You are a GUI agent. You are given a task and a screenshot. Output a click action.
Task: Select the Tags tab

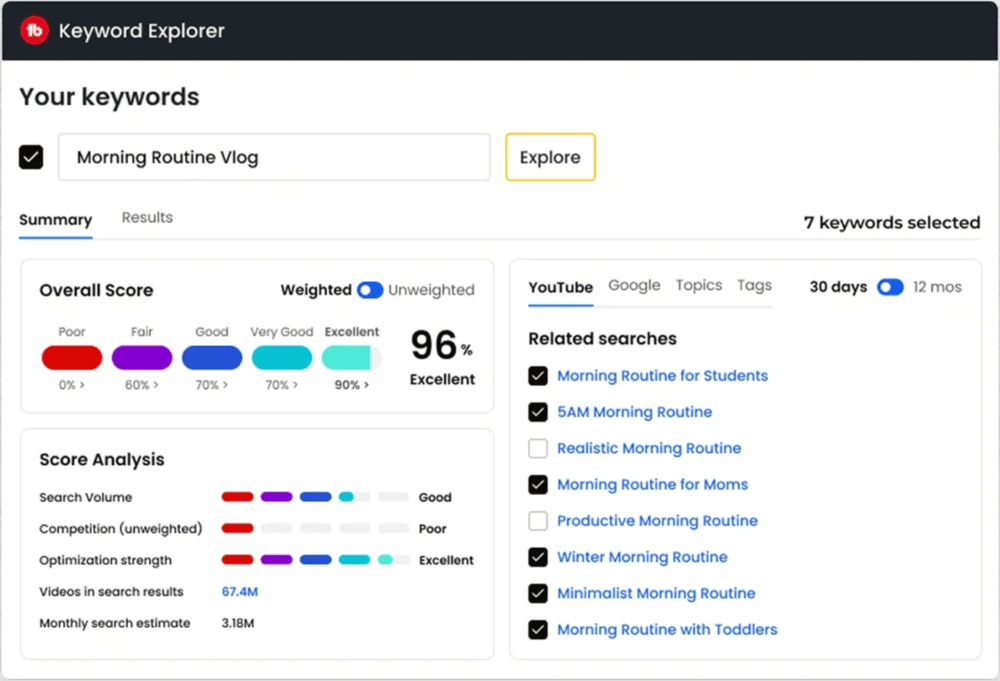(x=754, y=286)
